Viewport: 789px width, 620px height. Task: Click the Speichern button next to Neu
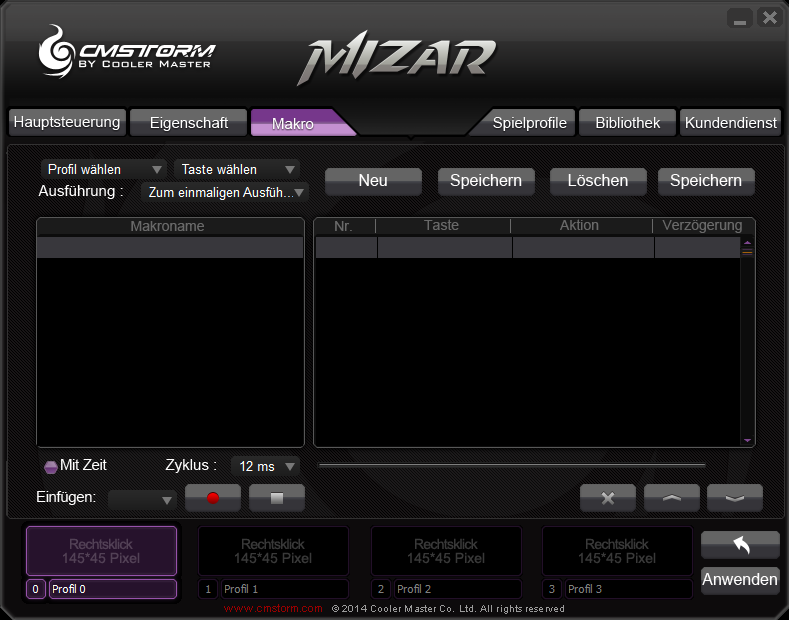(486, 181)
